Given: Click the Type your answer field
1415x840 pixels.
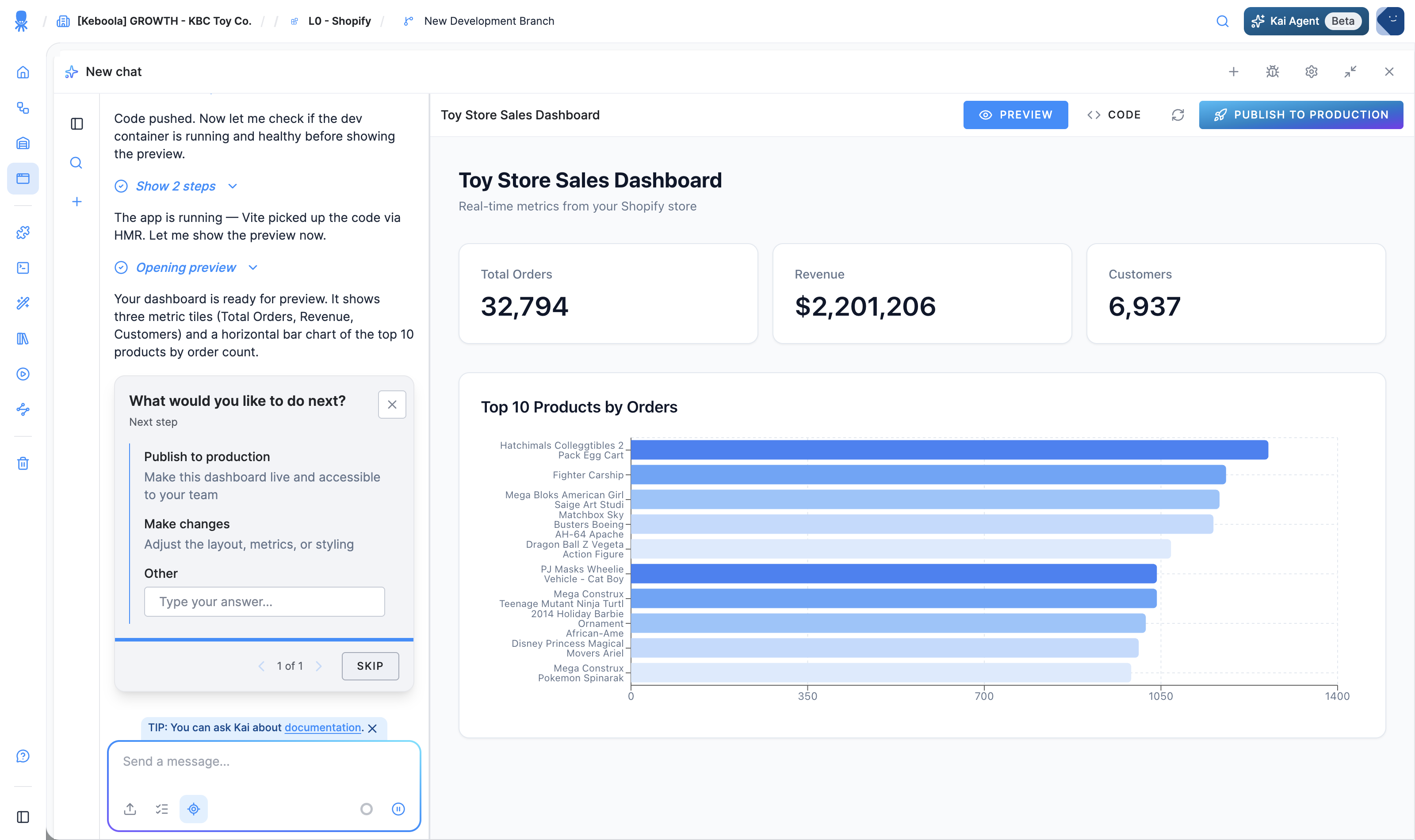Looking at the screenshot, I should coord(264,602).
